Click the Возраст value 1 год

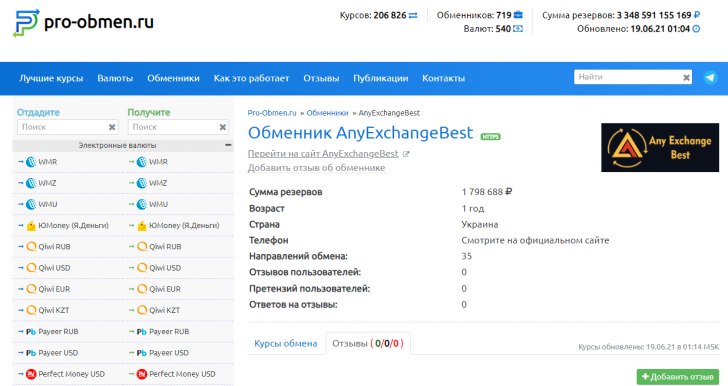click(473, 209)
